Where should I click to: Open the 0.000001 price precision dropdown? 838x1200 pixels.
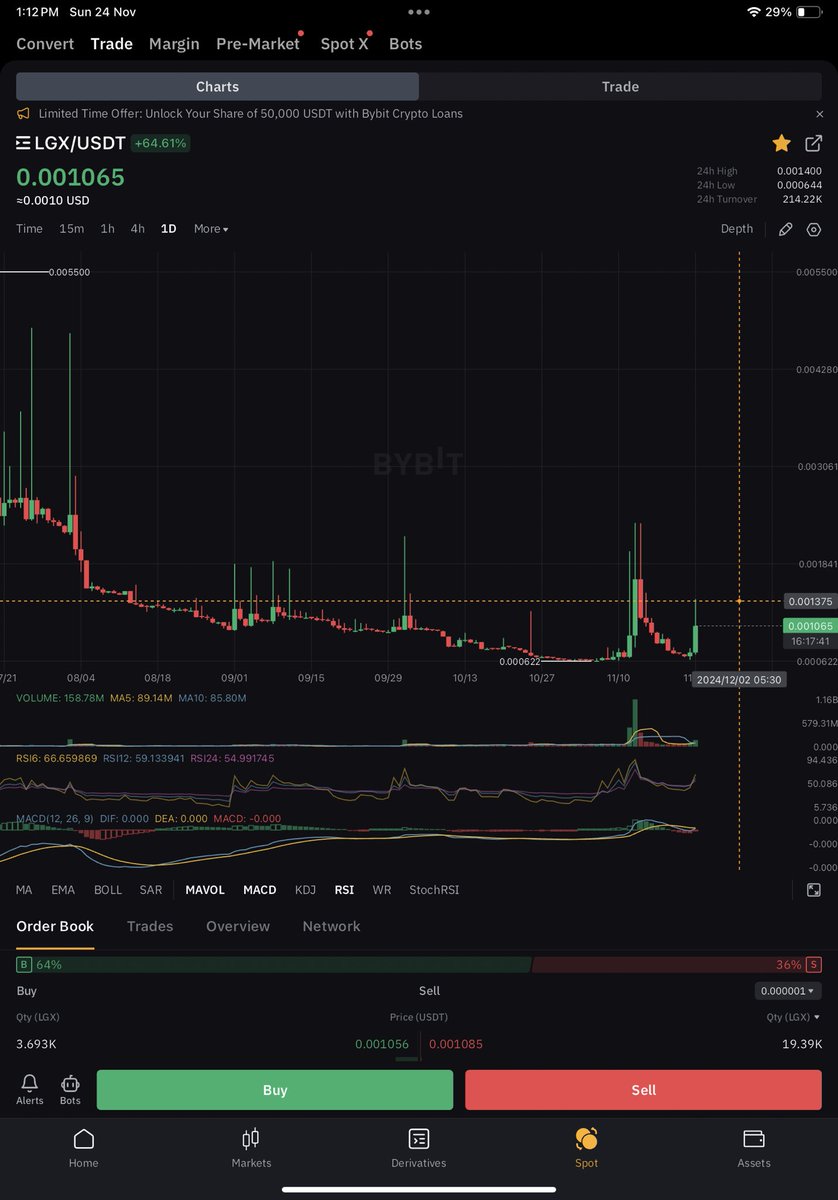point(788,991)
